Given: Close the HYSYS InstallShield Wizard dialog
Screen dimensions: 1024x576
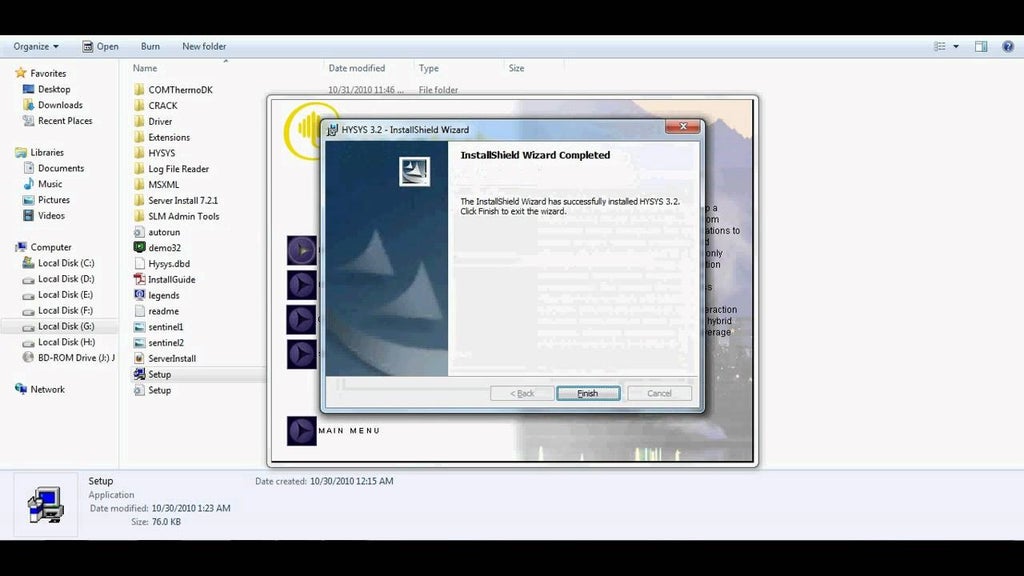Looking at the screenshot, I should [683, 127].
